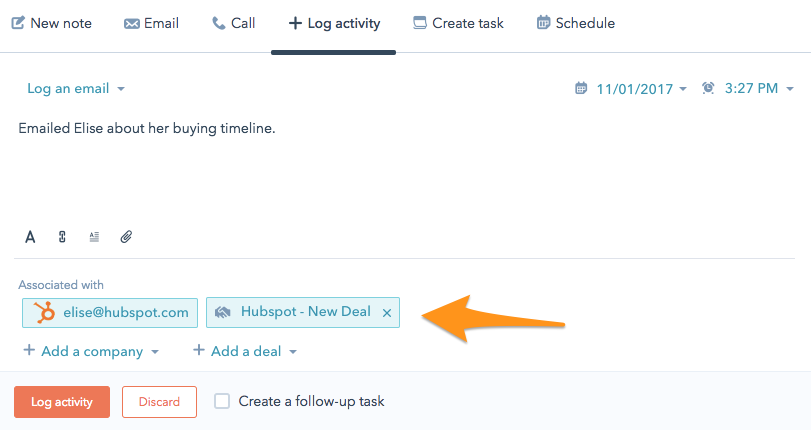Click the HubSpot sprocket icon on contact chip
This screenshot has width=811, height=430.
click(45, 312)
